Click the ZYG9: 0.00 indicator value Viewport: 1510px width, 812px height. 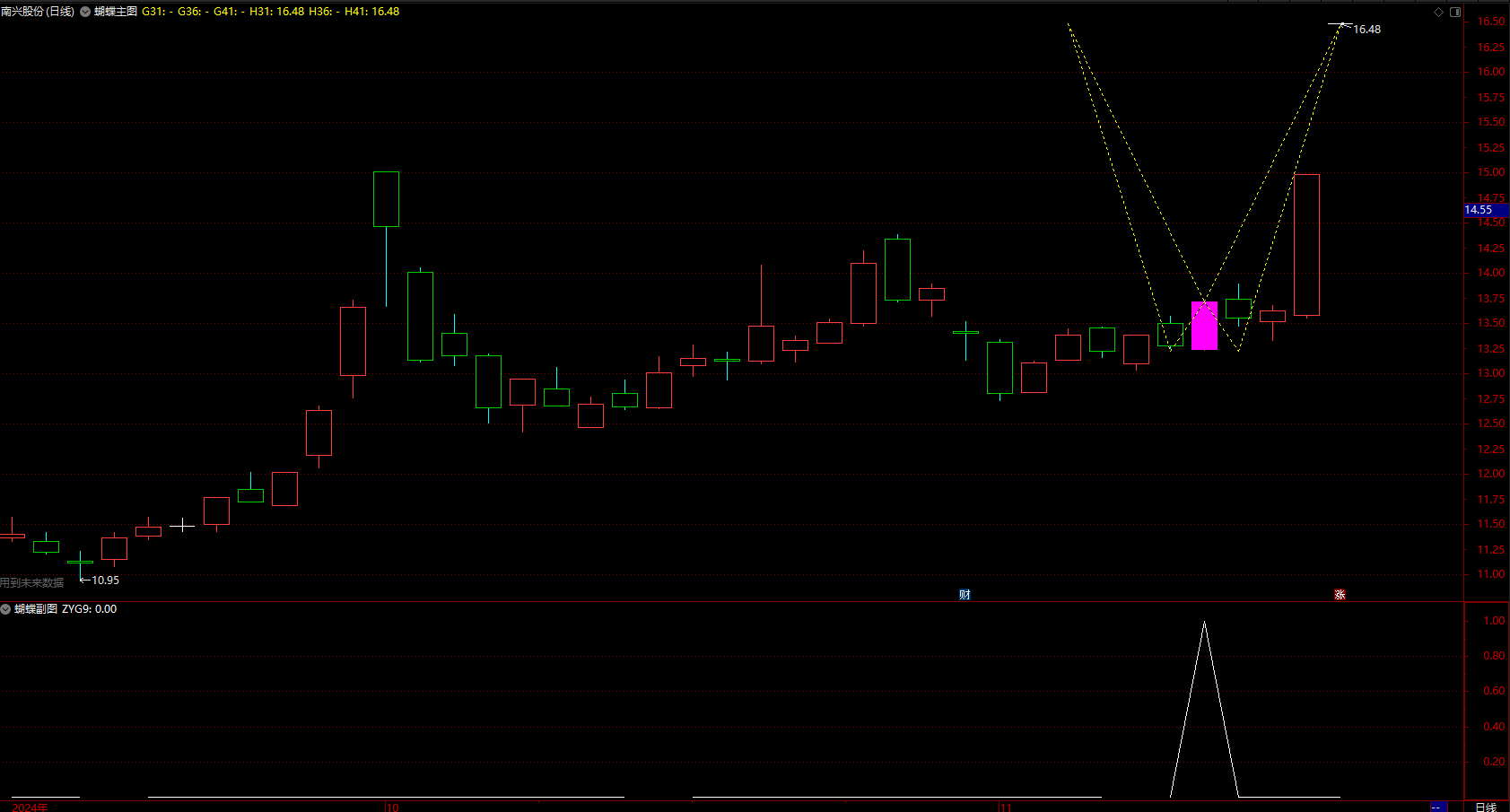[x=89, y=609]
